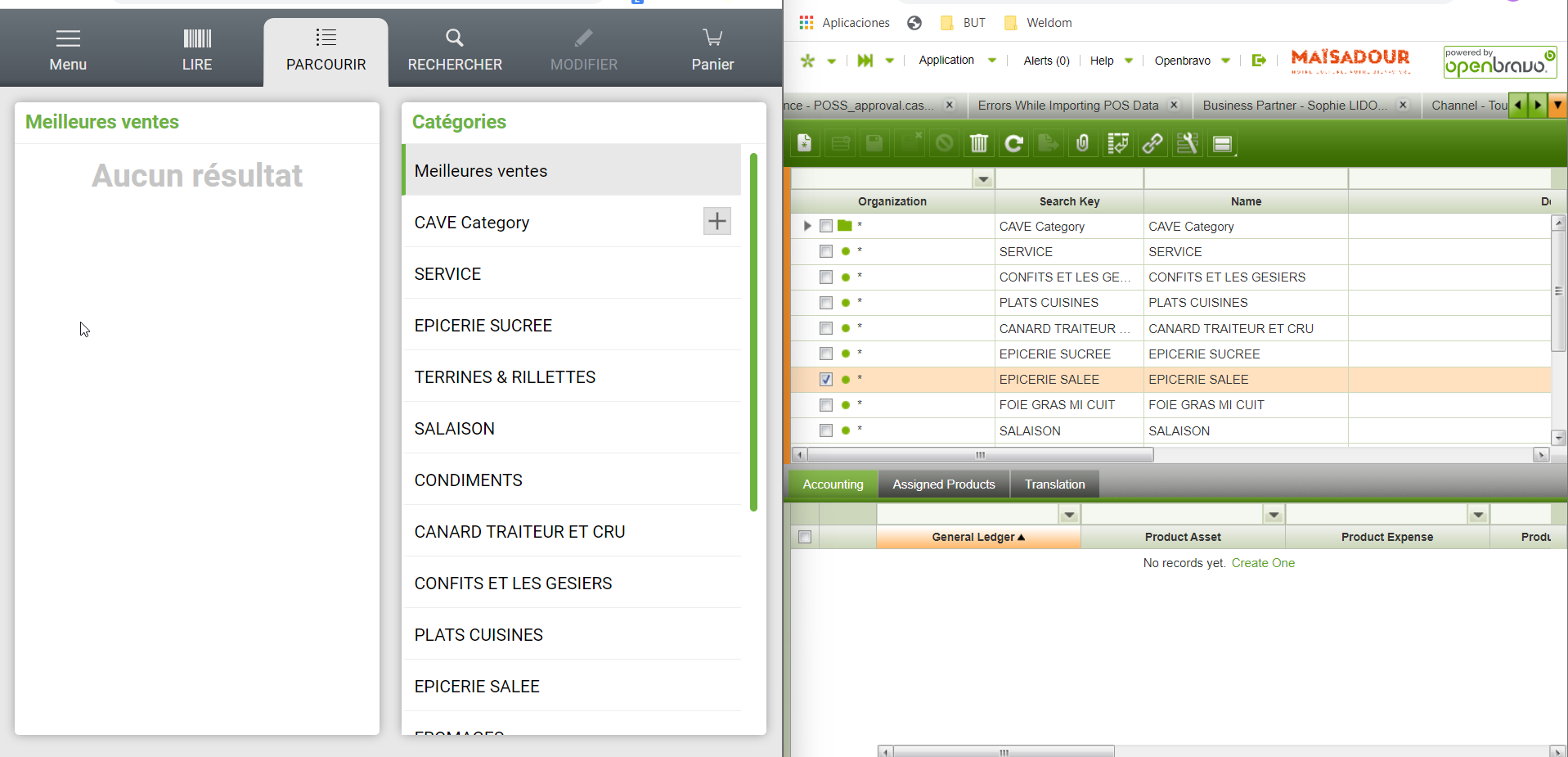Click the Search Key filter field
Screen dimensions: 1568x757
(x=1068, y=178)
